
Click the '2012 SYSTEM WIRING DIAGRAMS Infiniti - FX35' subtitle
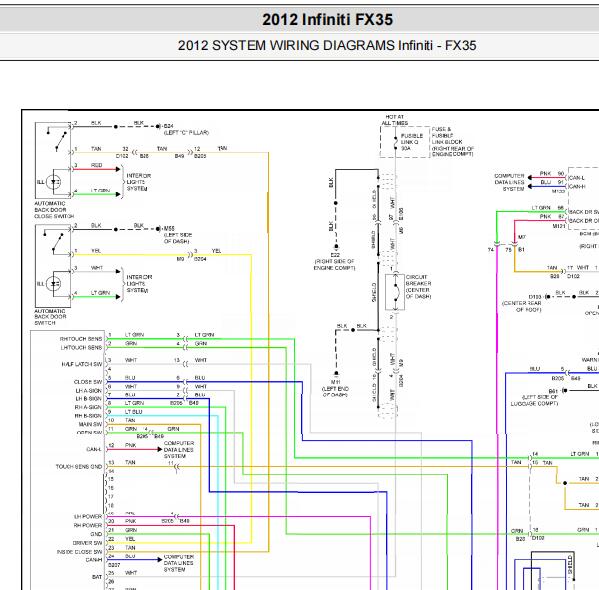coord(327,45)
